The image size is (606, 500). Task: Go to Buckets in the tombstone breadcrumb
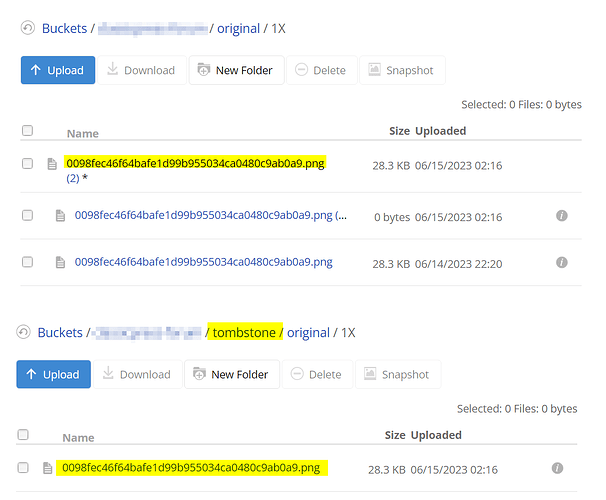pos(60,333)
